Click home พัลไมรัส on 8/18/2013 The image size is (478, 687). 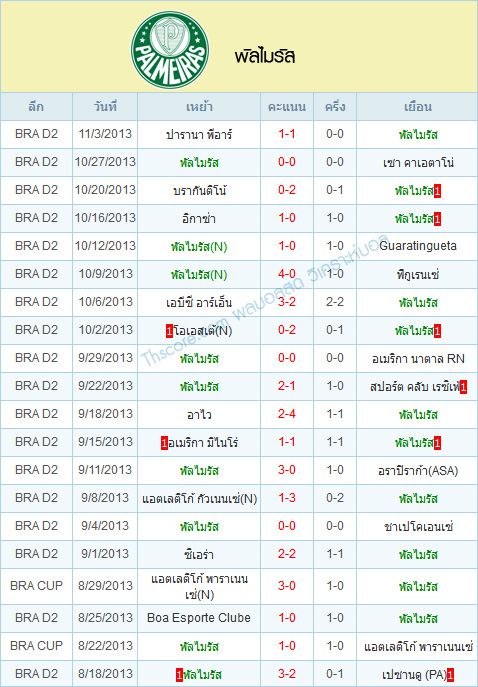click(x=202, y=675)
